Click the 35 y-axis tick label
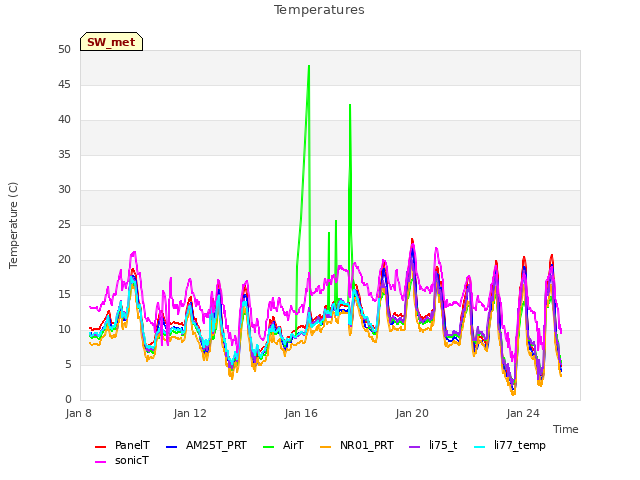This screenshot has height=480, width=640. (x=64, y=155)
